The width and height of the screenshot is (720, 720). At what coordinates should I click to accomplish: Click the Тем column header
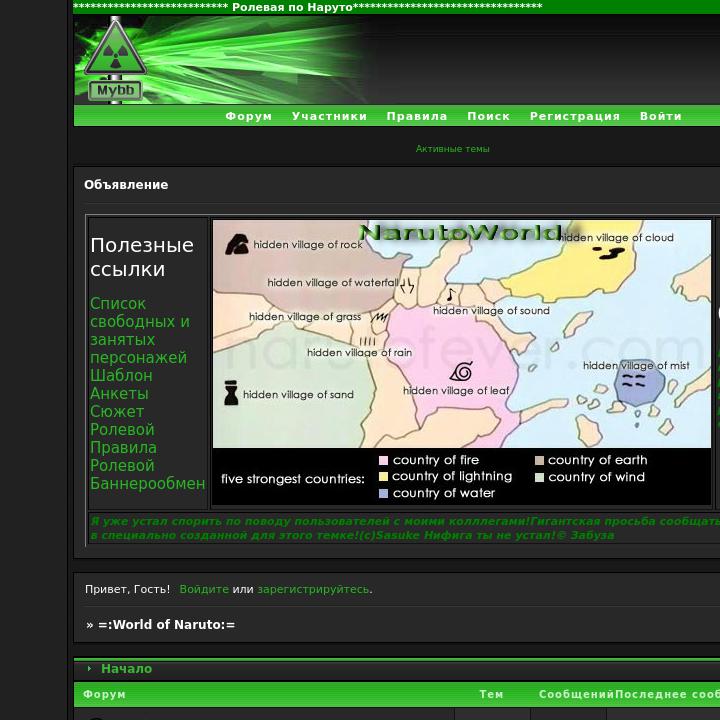pyautogui.click(x=491, y=694)
